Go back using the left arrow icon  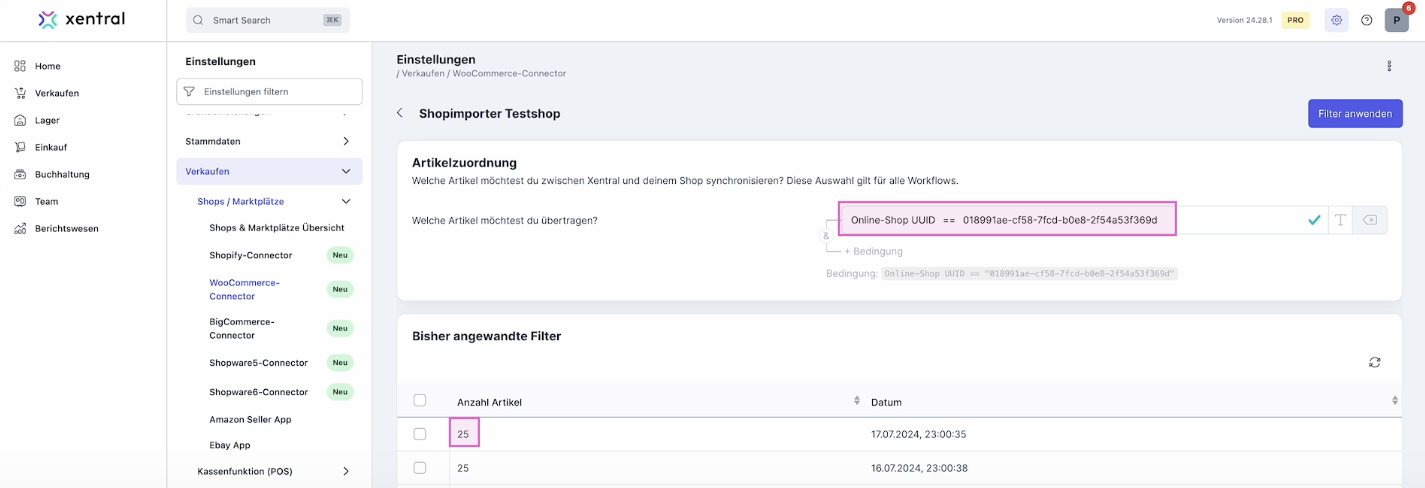pyautogui.click(x=400, y=113)
